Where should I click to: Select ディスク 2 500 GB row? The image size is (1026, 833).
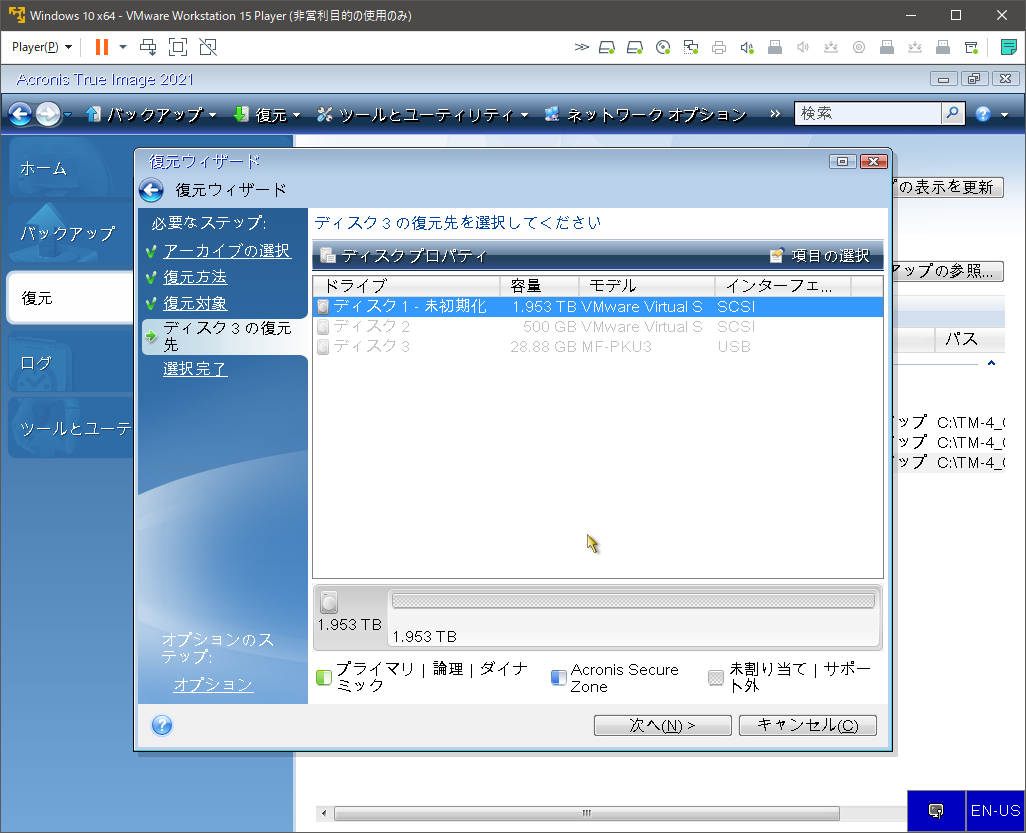pyautogui.click(x=598, y=327)
